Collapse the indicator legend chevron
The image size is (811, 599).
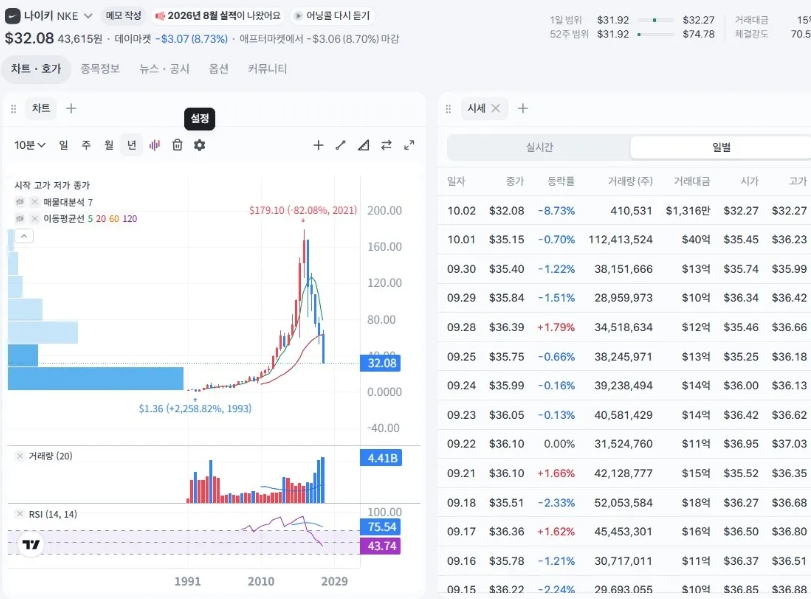pyautogui.click(x=24, y=236)
